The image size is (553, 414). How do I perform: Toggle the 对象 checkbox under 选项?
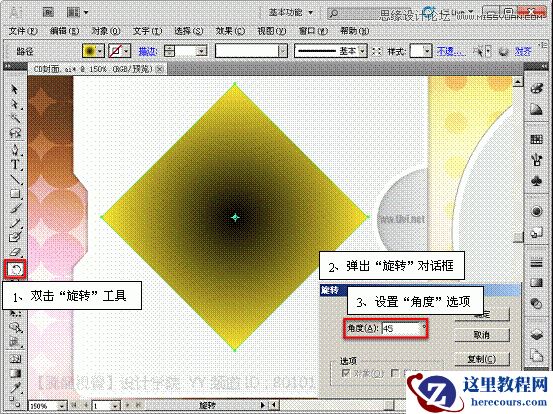coord(346,373)
